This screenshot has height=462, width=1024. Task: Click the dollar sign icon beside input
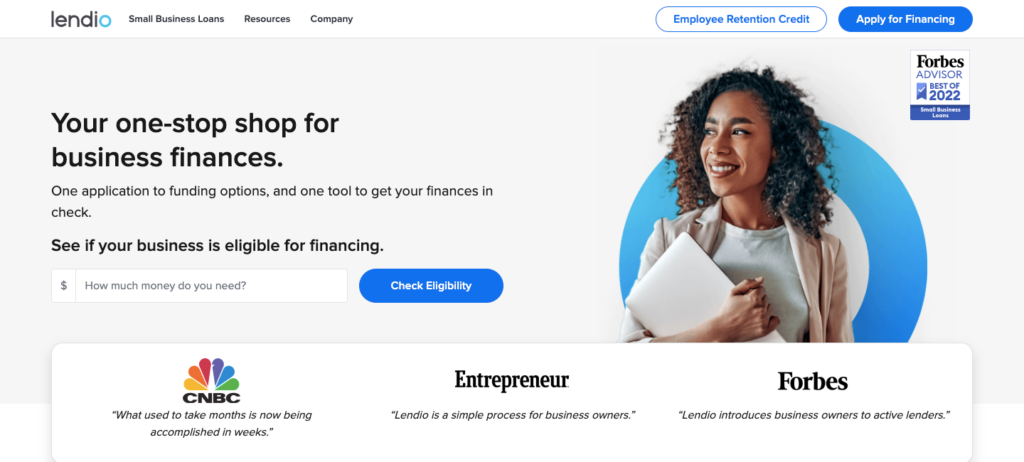click(x=63, y=286)
